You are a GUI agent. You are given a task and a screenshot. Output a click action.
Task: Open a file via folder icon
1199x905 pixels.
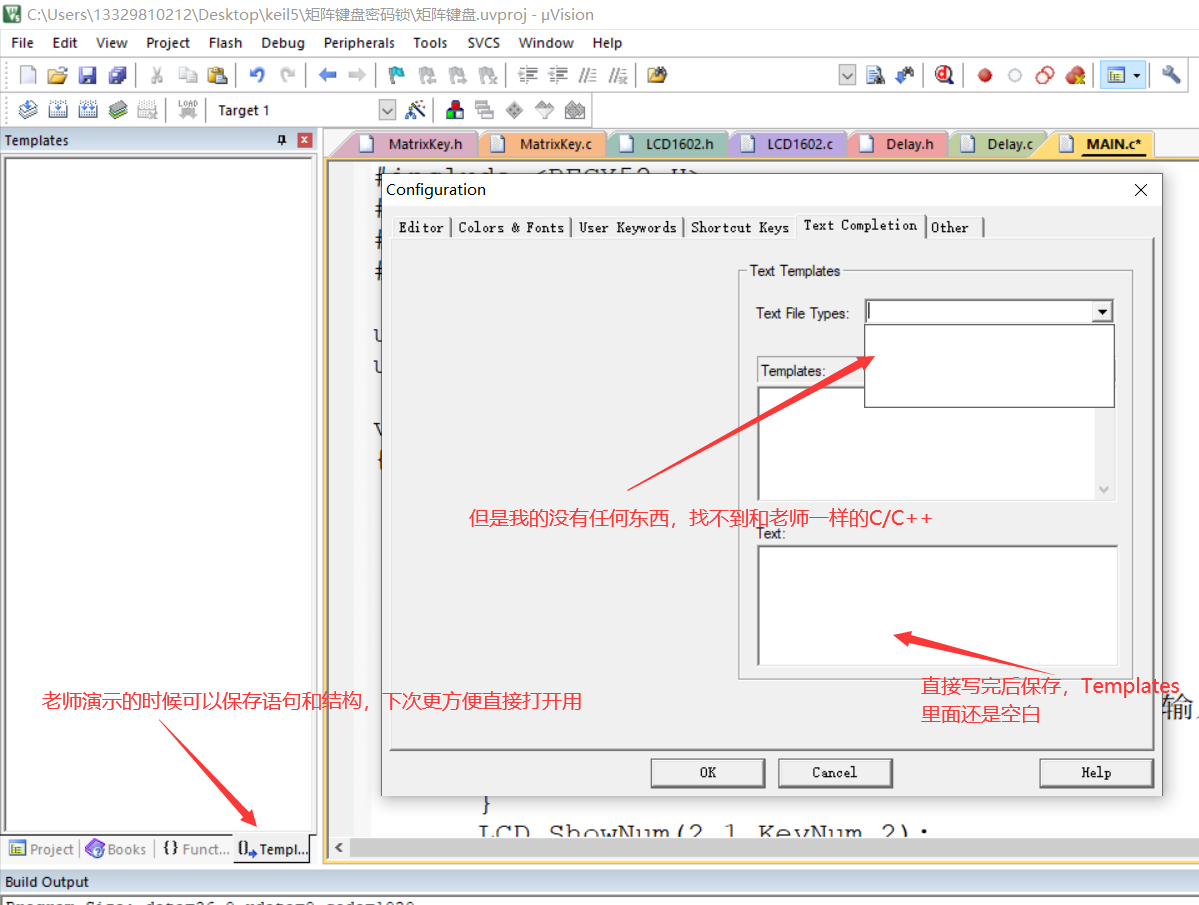tap(57, 75)
